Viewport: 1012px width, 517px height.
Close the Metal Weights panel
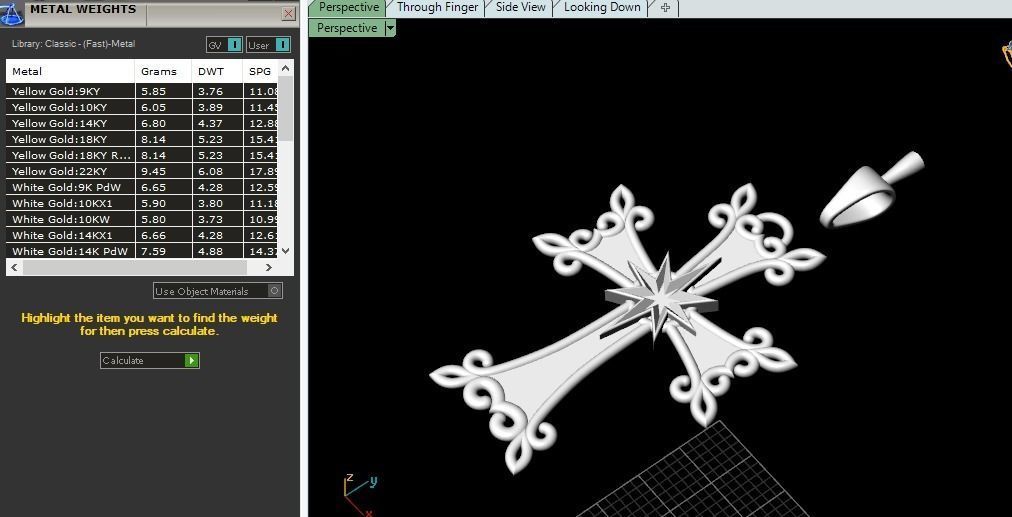tap(288, 14)
